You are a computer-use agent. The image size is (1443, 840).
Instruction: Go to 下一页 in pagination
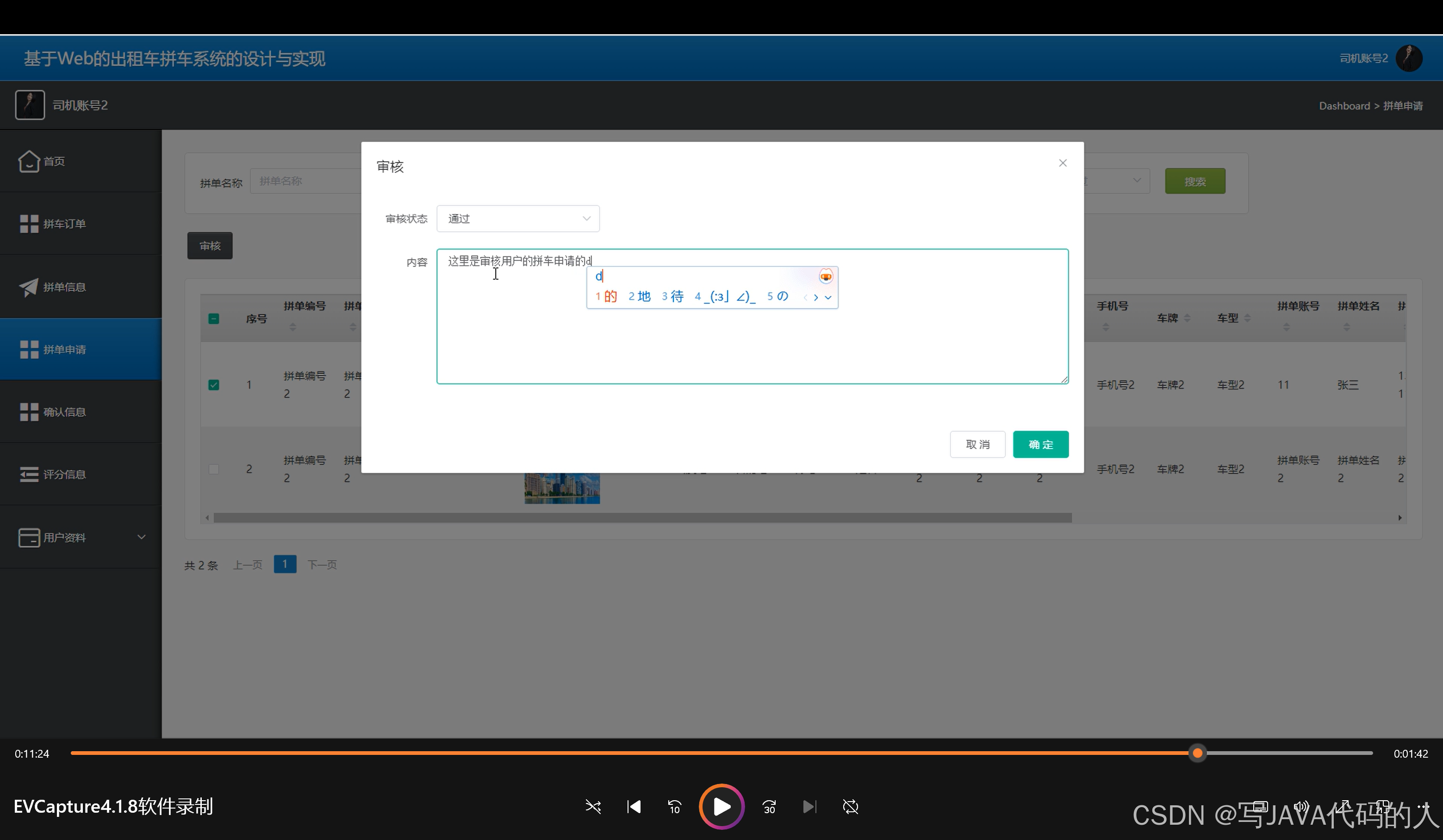click(322, 565)
